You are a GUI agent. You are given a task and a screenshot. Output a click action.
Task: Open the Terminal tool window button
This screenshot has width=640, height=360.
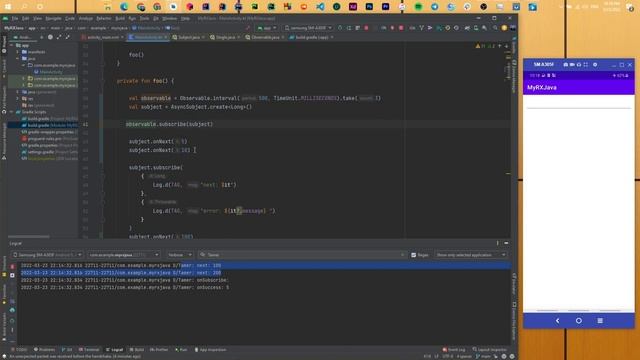(89, 350)
